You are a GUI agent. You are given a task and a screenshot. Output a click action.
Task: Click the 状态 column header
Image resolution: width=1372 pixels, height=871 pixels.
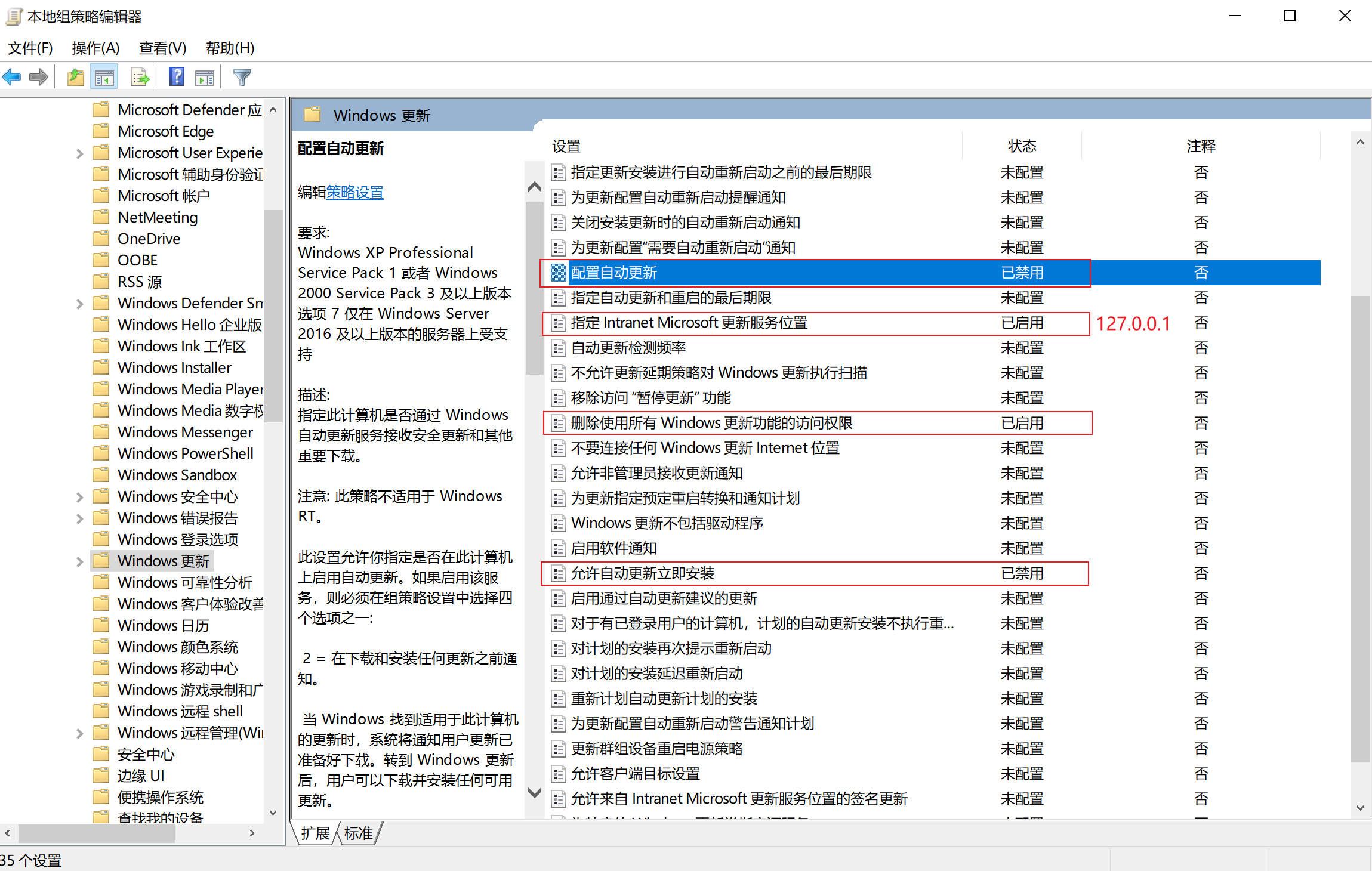(x=1022, y=146)
